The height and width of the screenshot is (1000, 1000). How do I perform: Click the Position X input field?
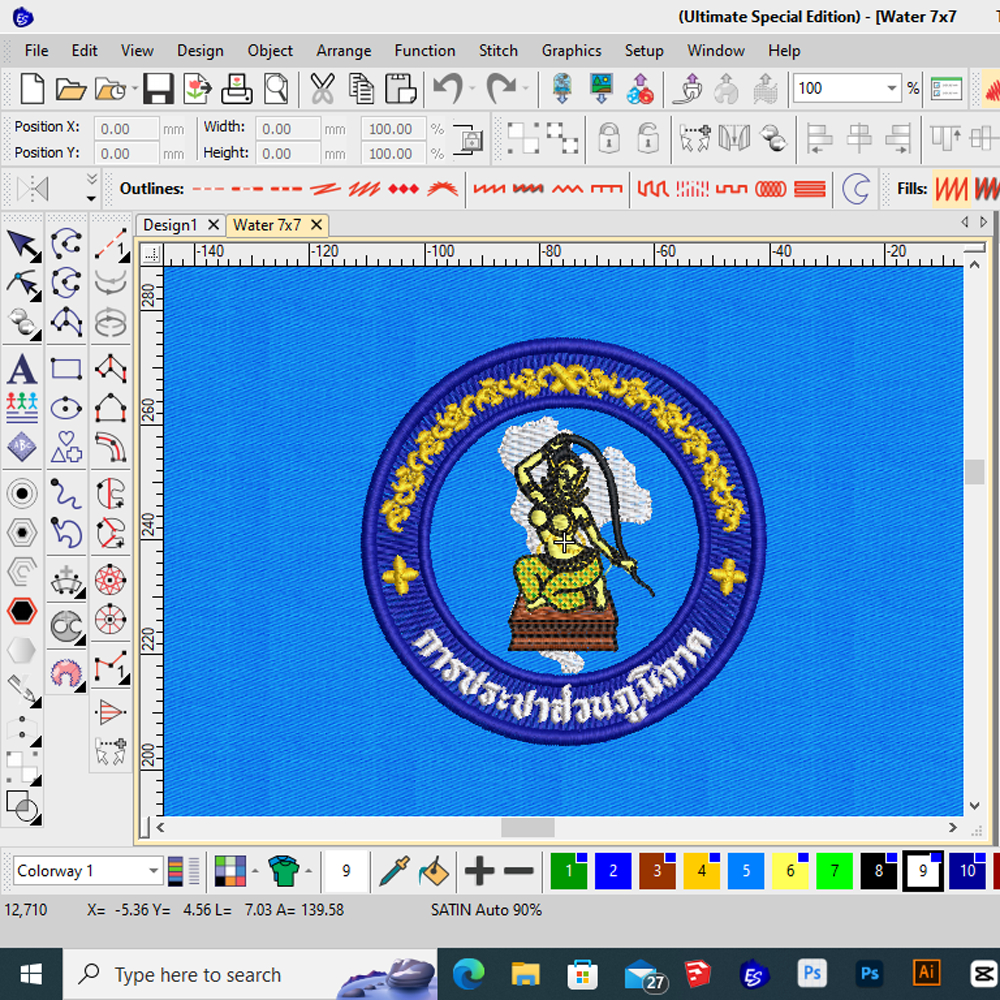point(126,128)
